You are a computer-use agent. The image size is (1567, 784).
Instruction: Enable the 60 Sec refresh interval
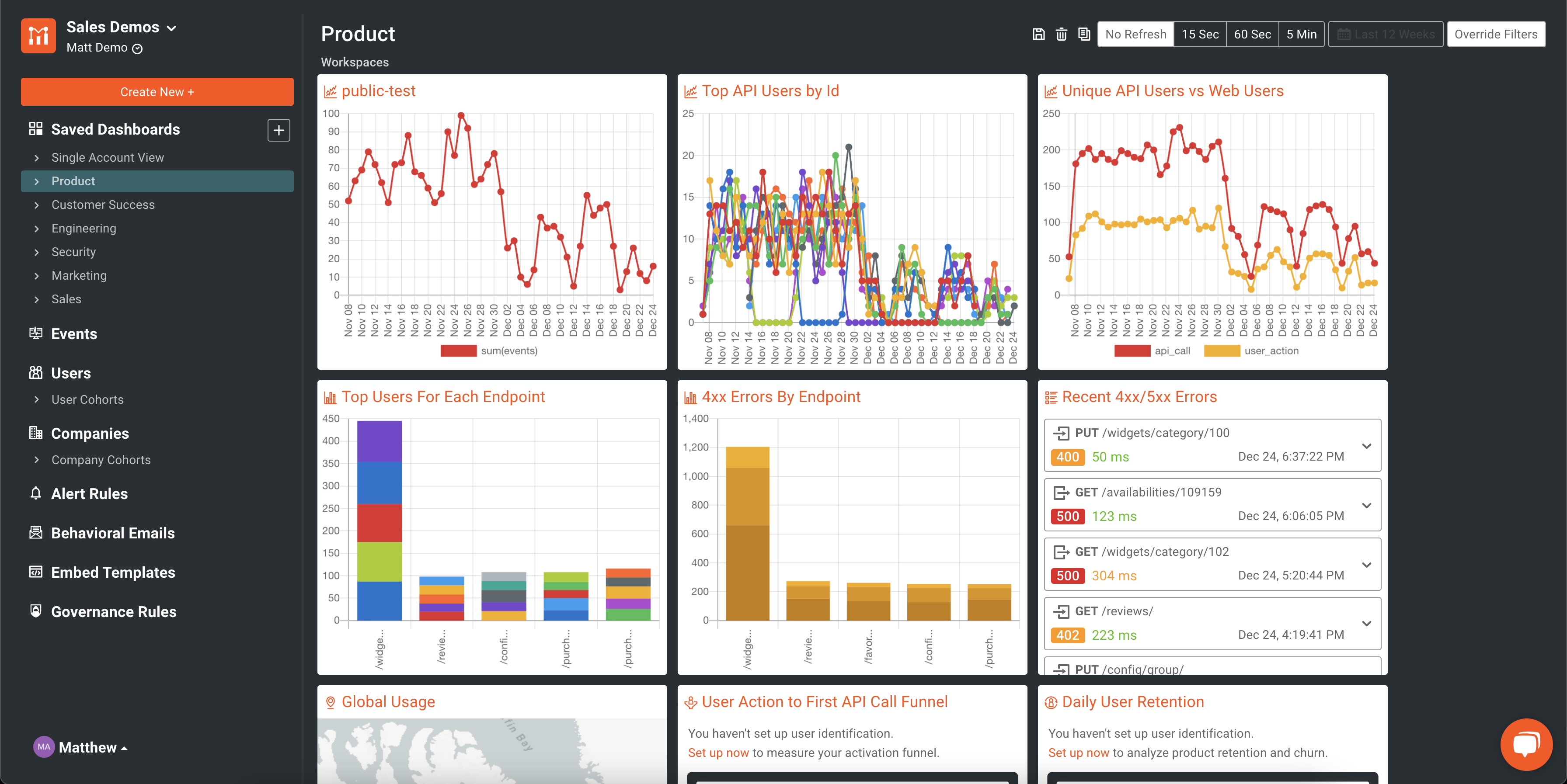pyautogui.click(x=1253, y=34)
